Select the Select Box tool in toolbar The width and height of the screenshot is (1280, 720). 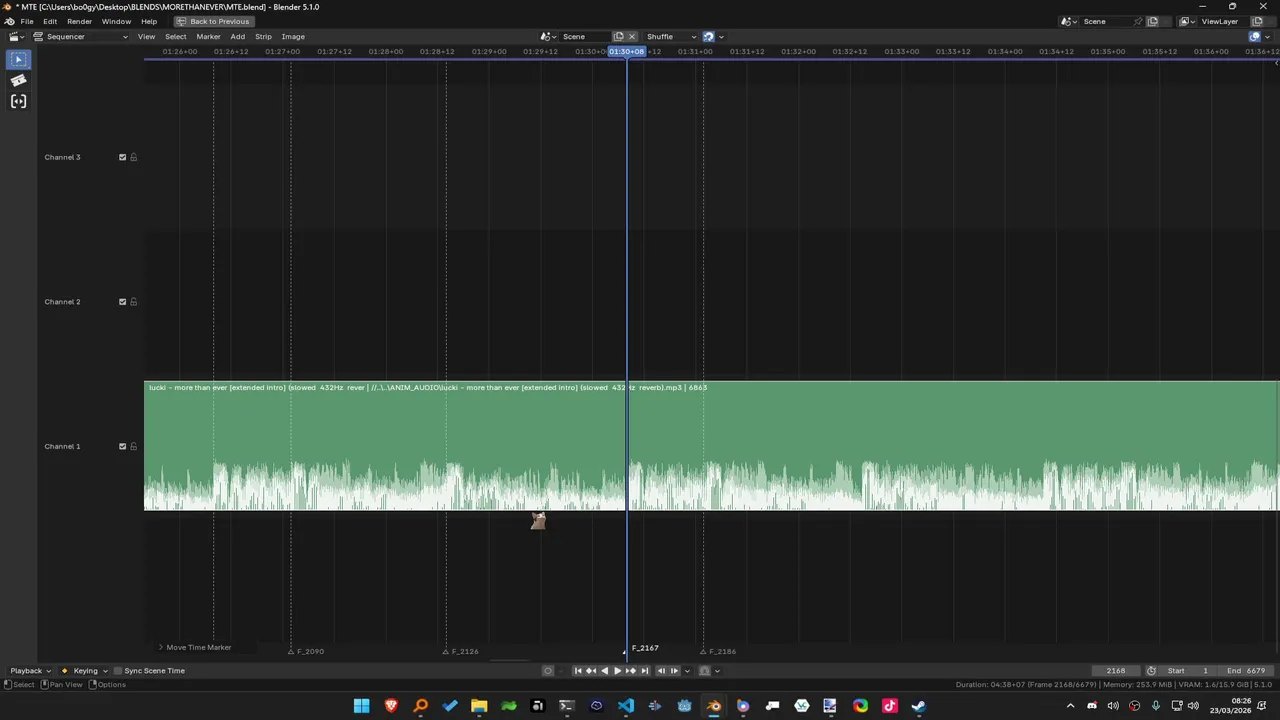pyautogui.click(x=18, y=60)
